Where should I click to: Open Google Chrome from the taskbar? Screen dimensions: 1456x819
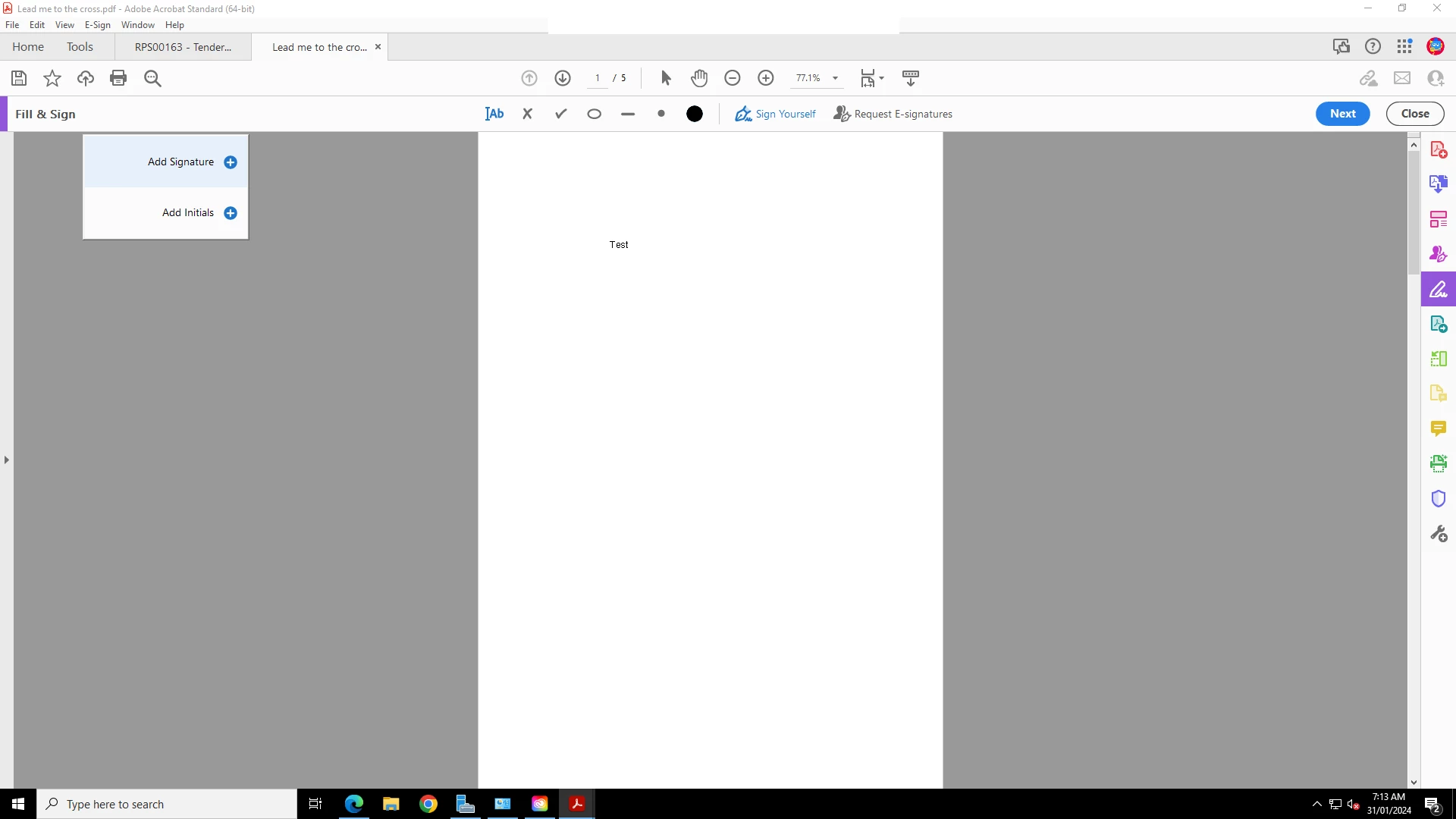[428, 804]
